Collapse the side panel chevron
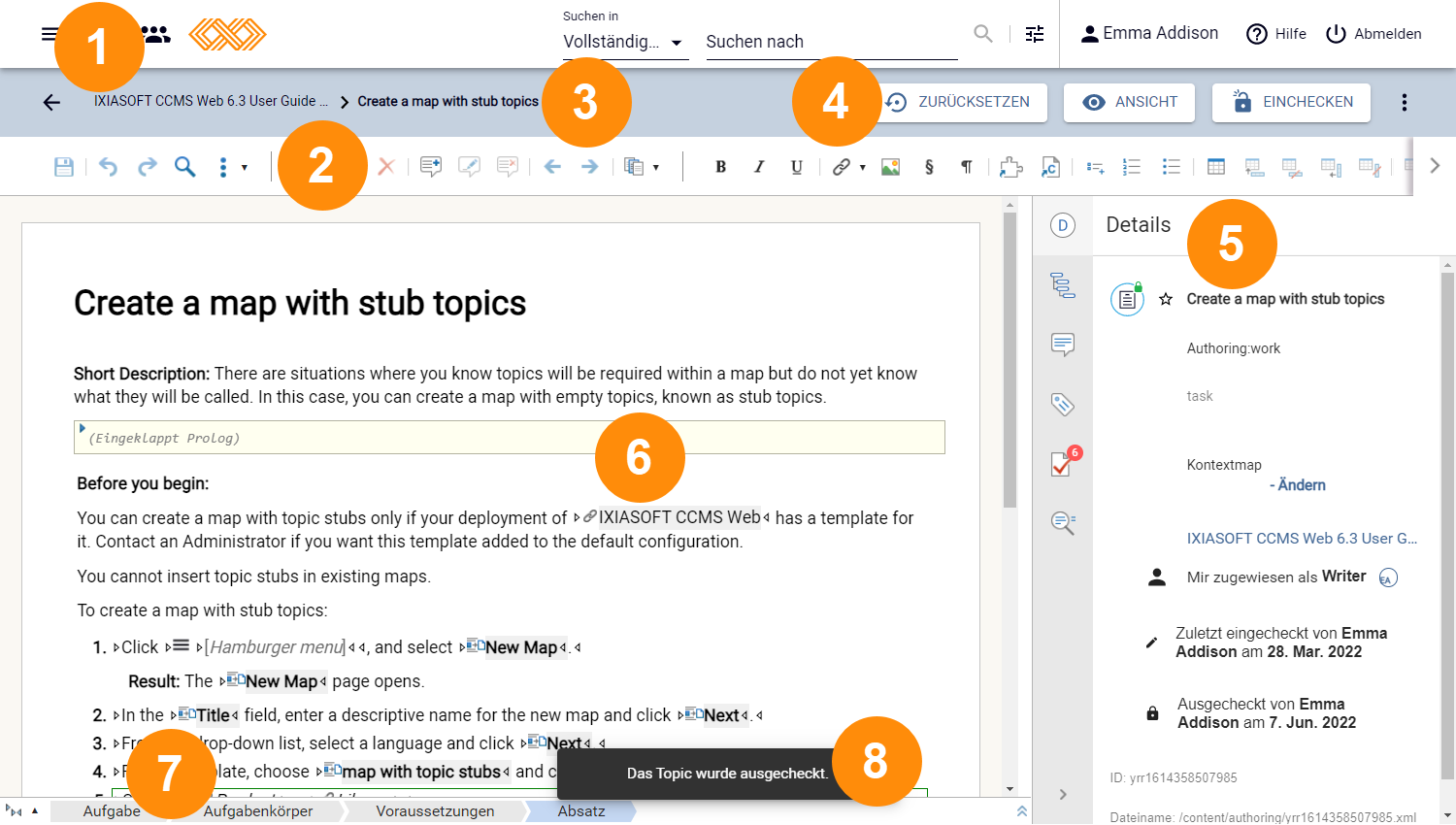Image resolution: width=1456 pixels, height=825 pixels. point(1063,795)
